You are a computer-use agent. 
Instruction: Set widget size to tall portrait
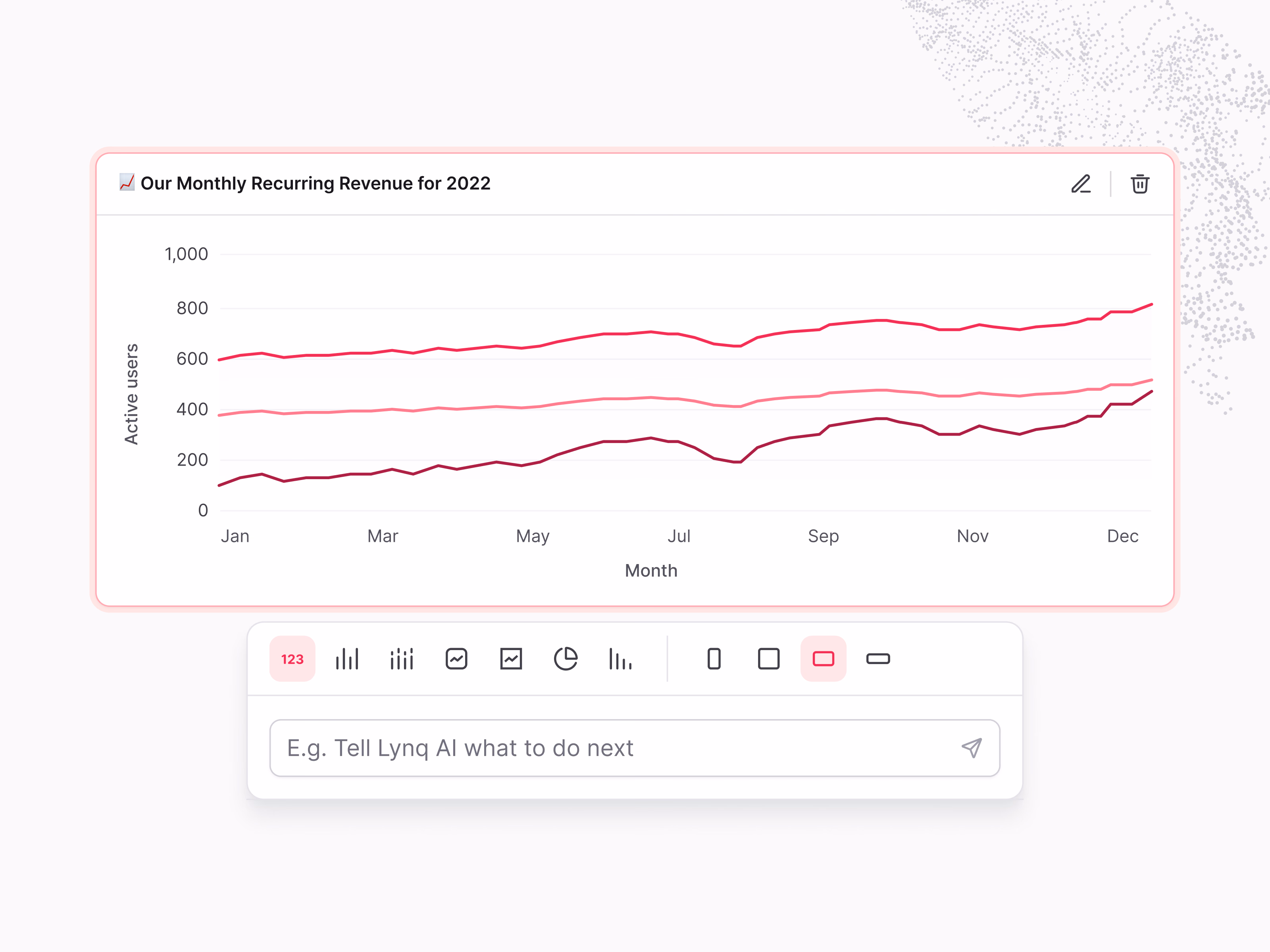(x=714, y=659)
